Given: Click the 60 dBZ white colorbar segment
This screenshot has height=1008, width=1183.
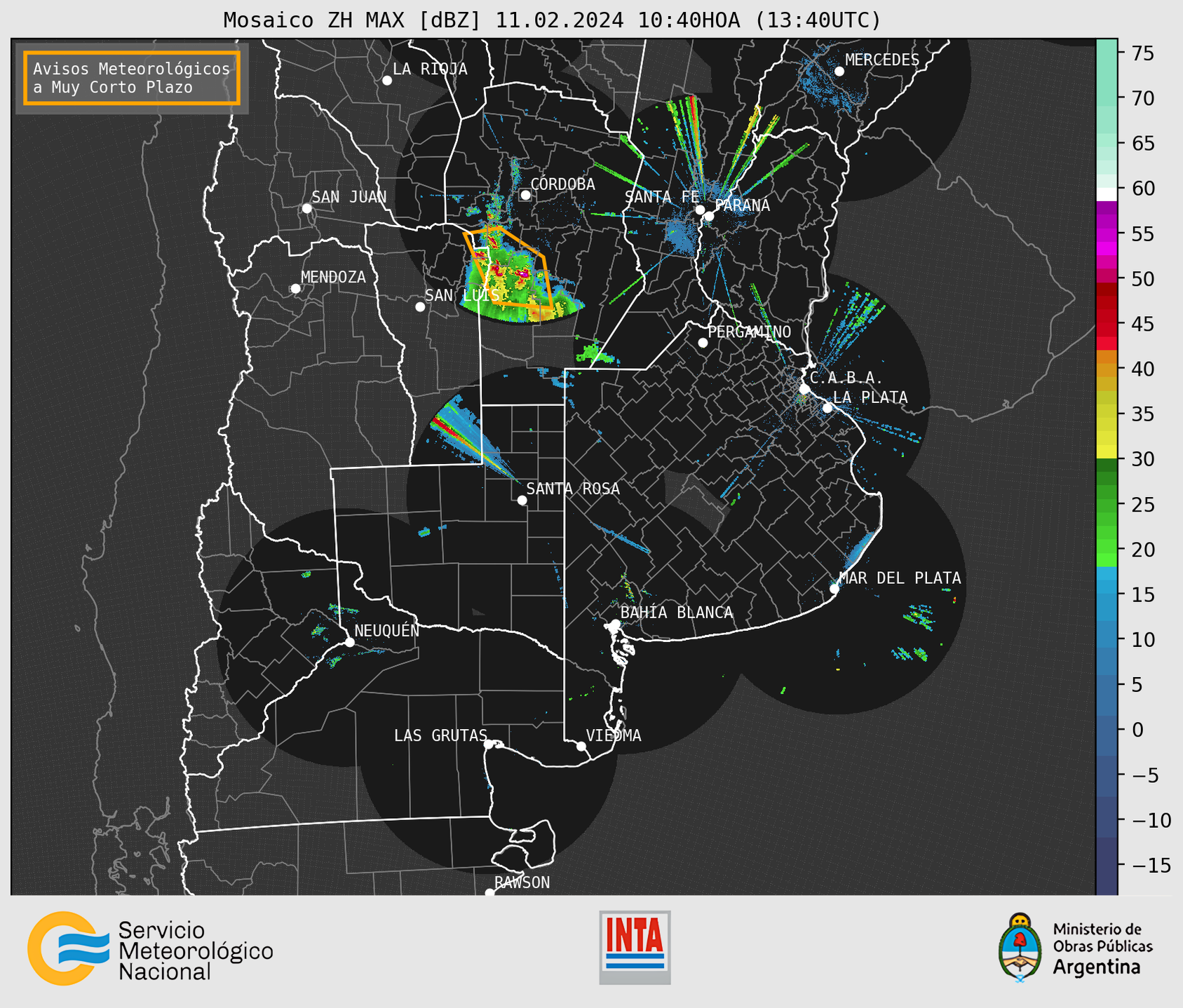Looking at the screenshot, I should tap(1107, 193).
